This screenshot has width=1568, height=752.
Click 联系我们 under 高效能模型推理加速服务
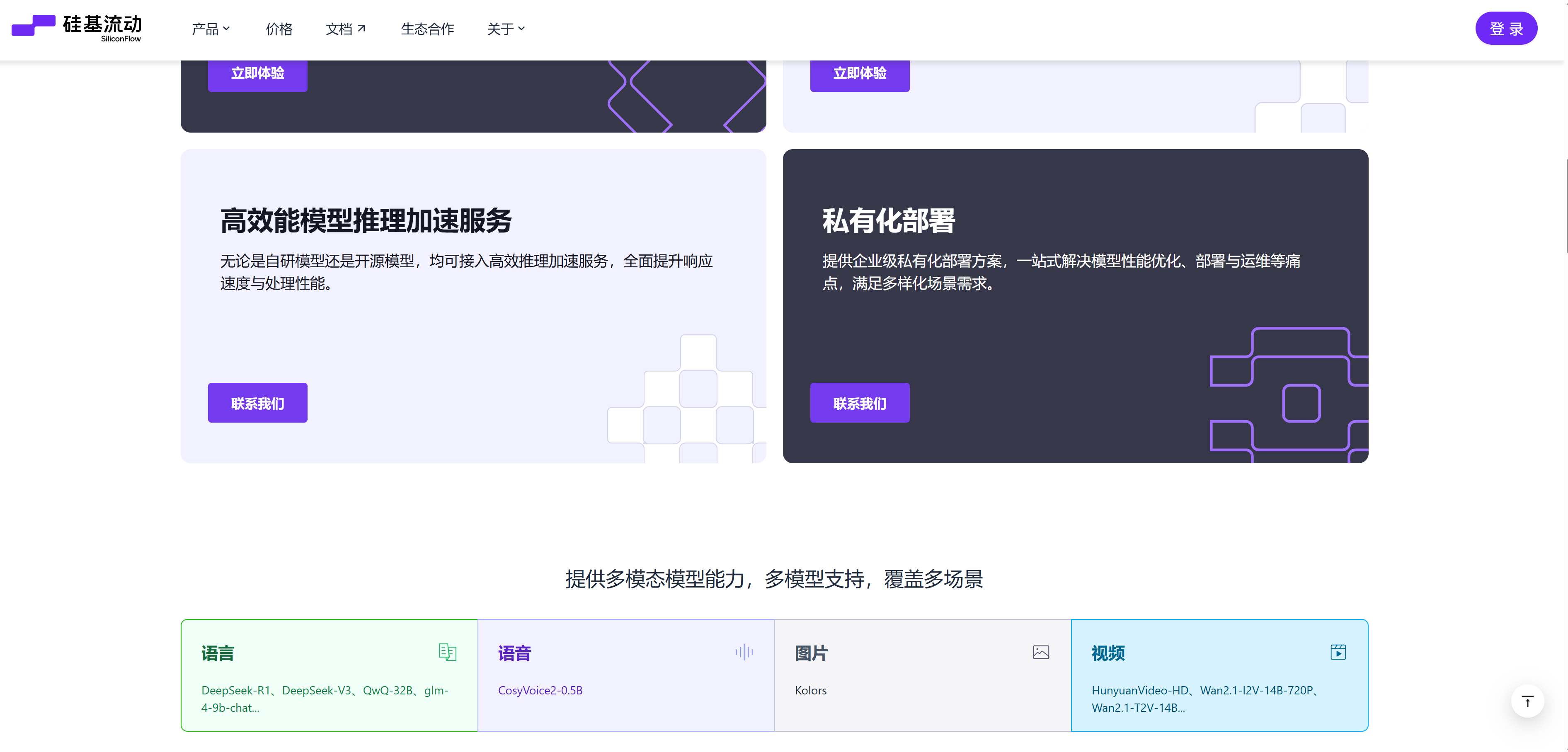coord(257,403)
